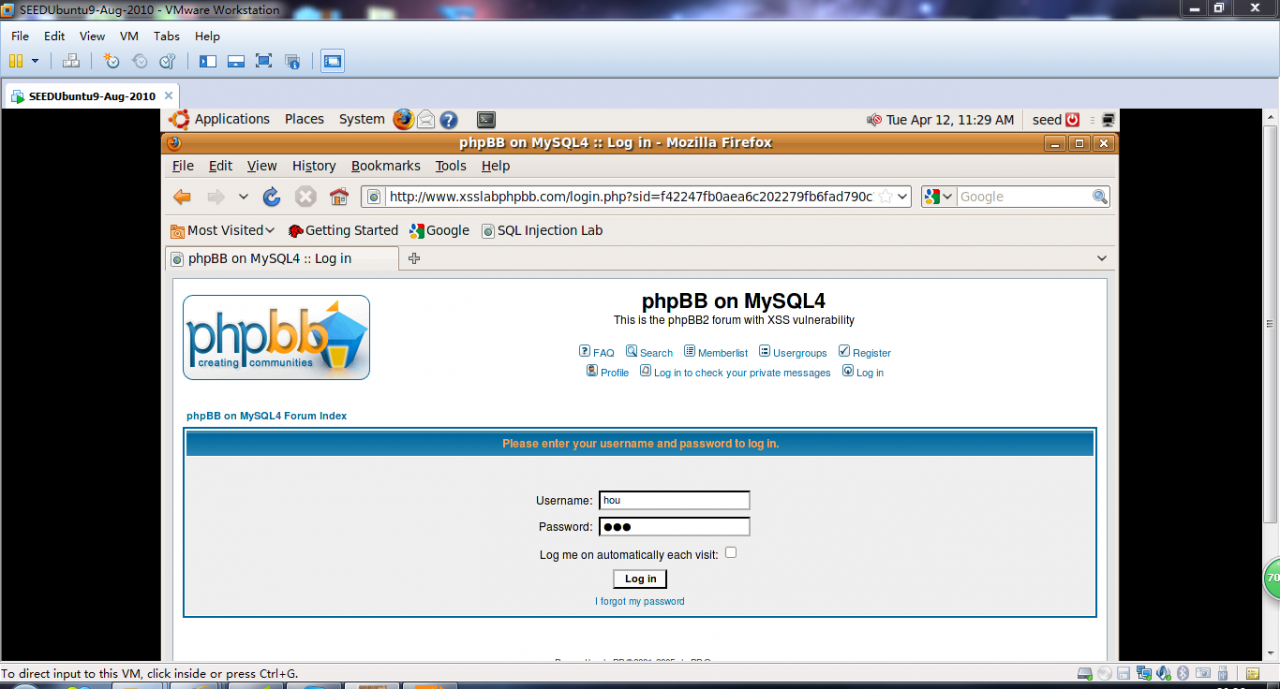Focus the Password field
This screenshot has width=1280, height=689.
coord(674,527)
